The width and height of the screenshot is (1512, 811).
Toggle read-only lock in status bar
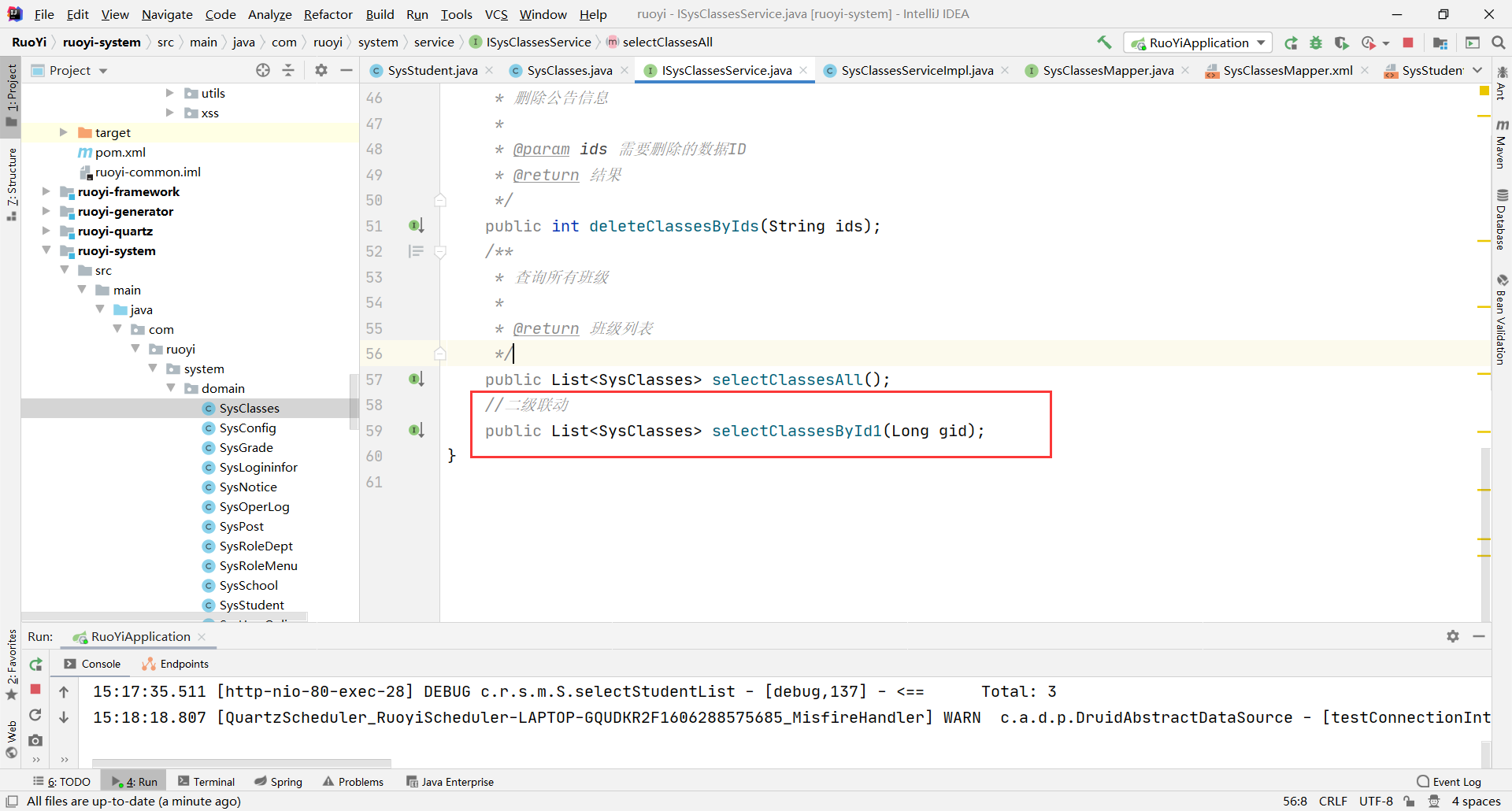click(x=1409, y=802)
